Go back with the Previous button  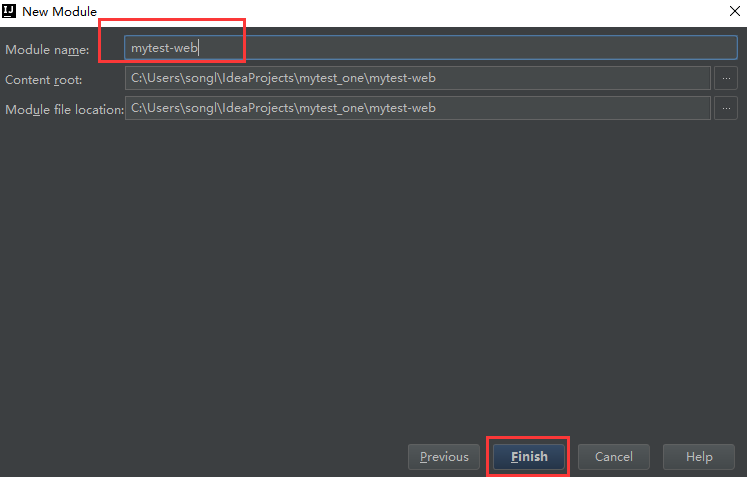444,457
